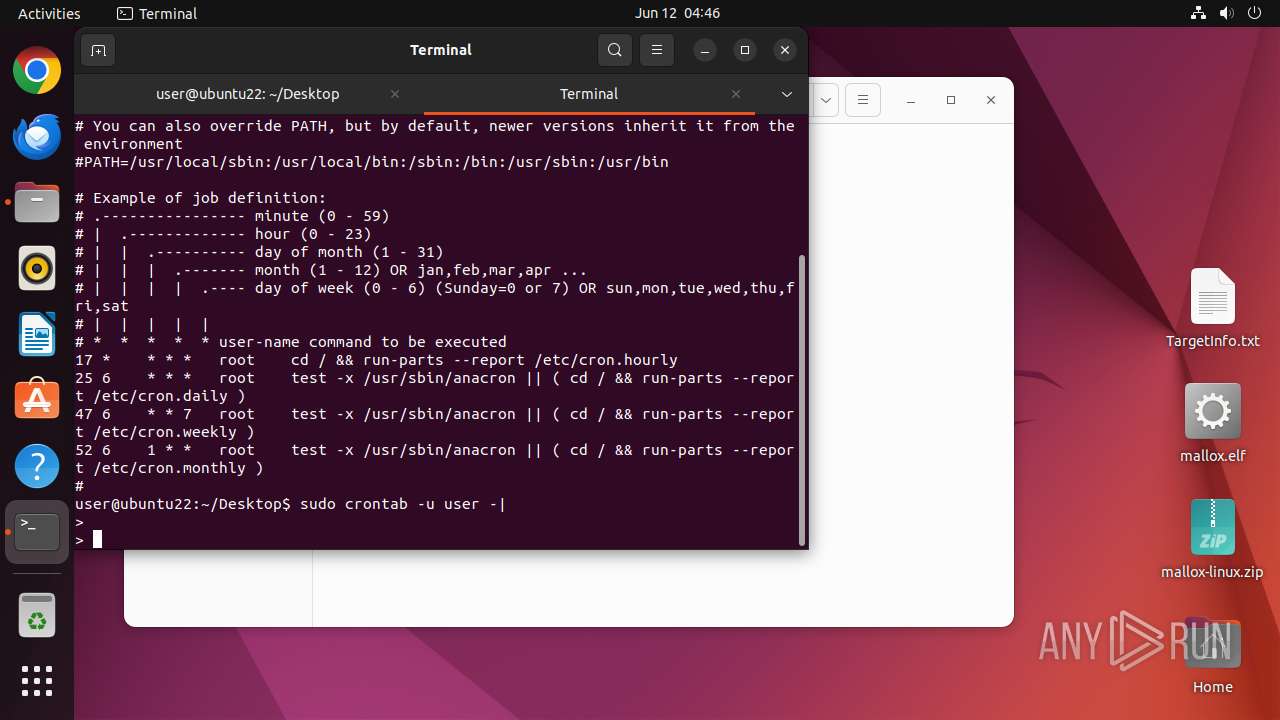Open the Files manager in dock
The height and width of the screenshot is (720, 1280).
point(37,203)
